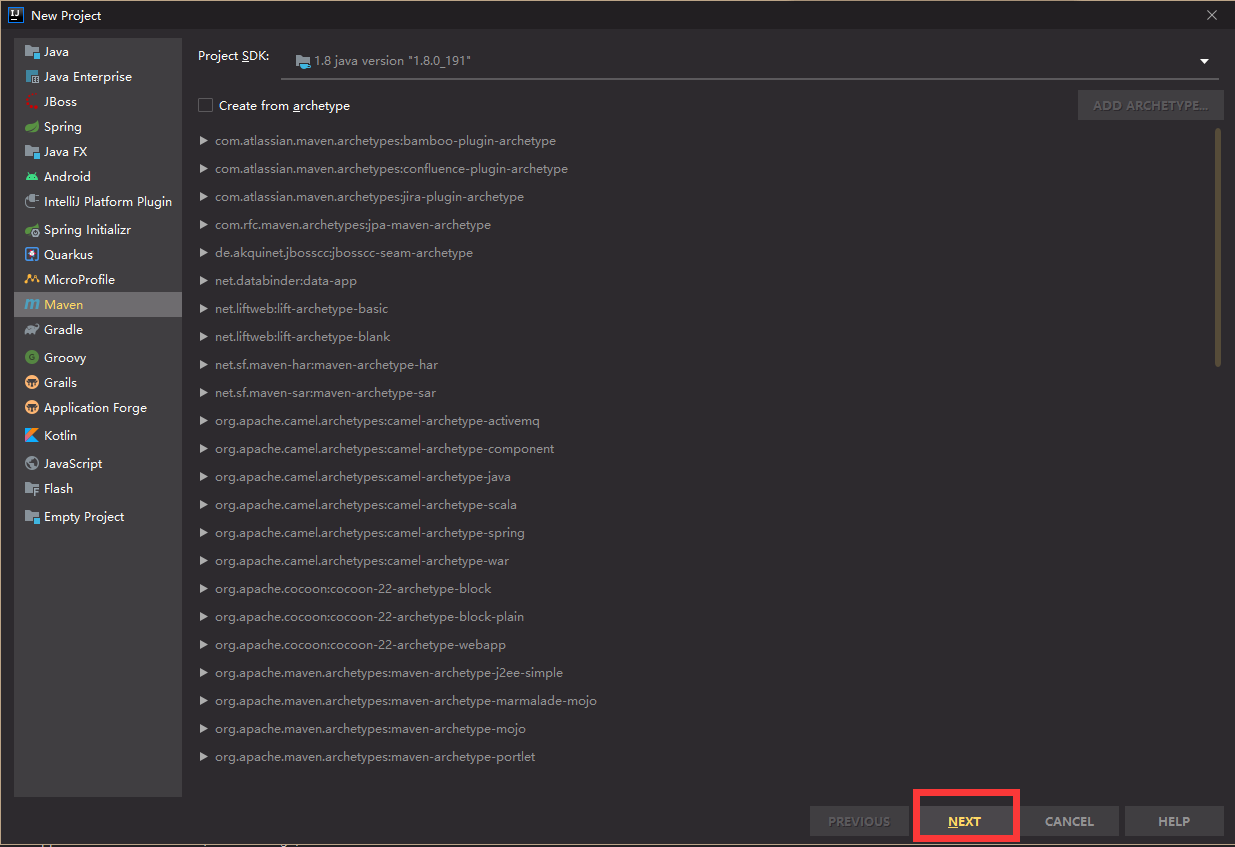1235x847 pixels.
Task: Select cocoon-22-archetype-block row
Action: [x=706, y=589]
